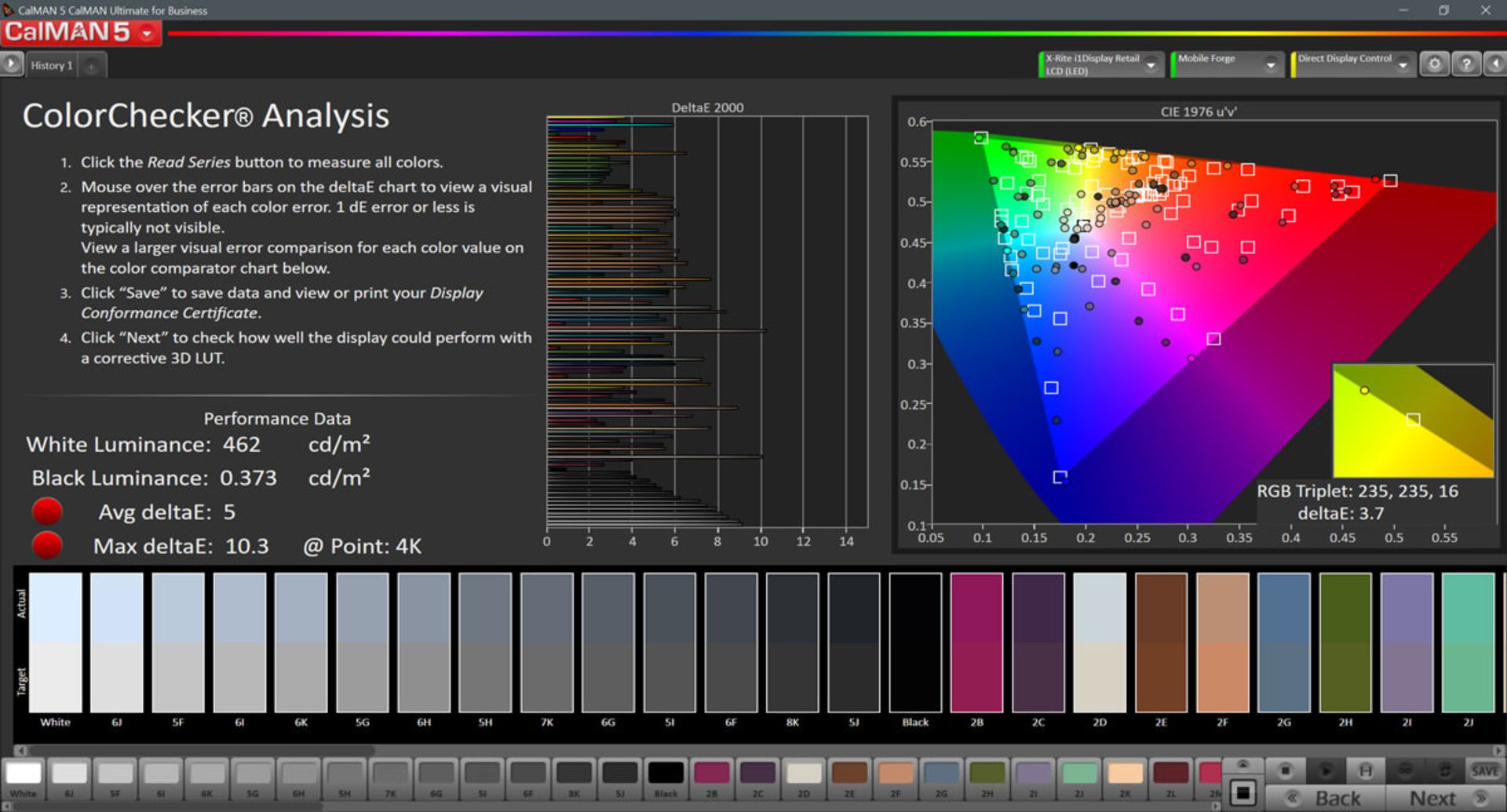This screenshot has width=1507, height=812.
Task: Click the 'deltaE: 3.7' readout
Action: point(1341,513)
